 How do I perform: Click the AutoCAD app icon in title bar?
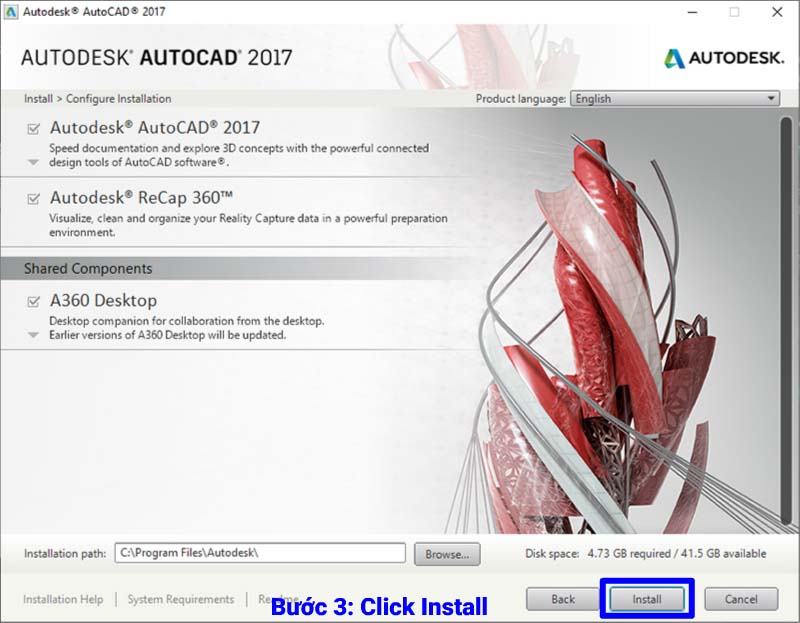tap(10, 12)
